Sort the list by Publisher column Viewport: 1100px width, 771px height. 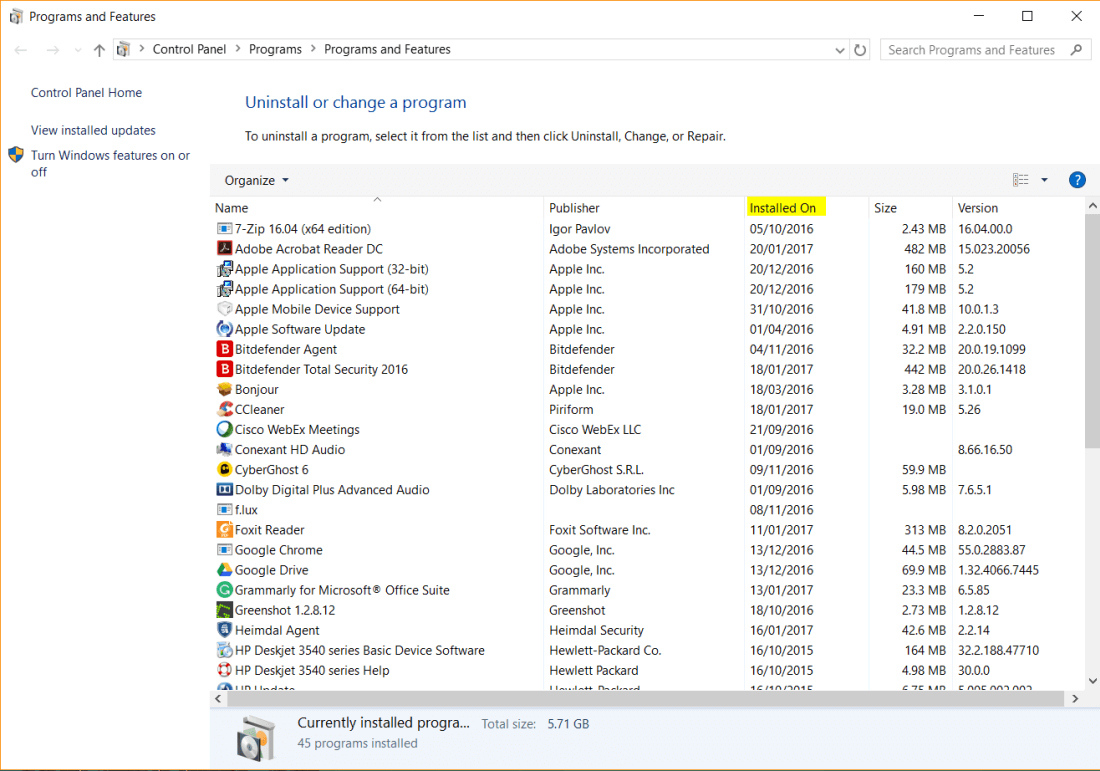pyautogui.click(x=574, y=208)
